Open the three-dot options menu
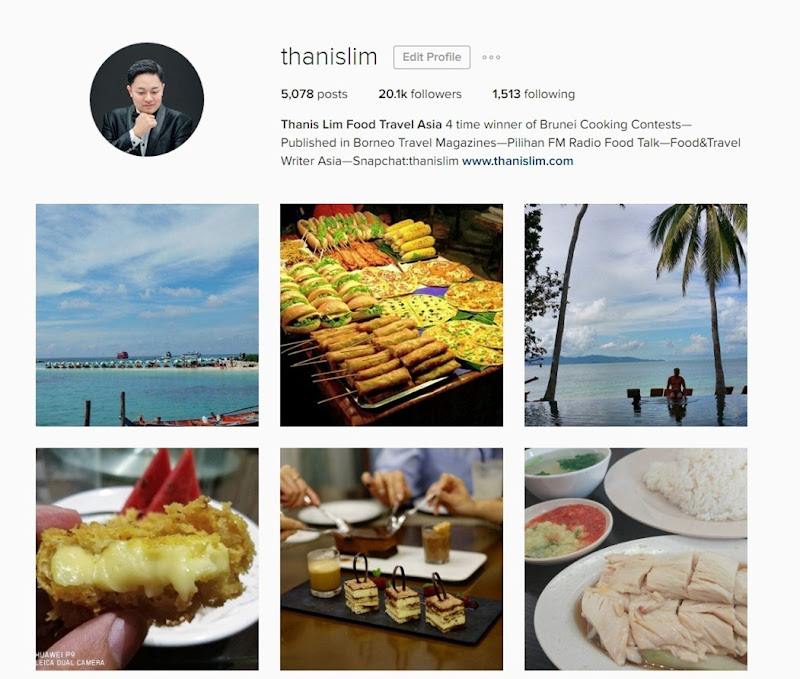 coord(491,57)
